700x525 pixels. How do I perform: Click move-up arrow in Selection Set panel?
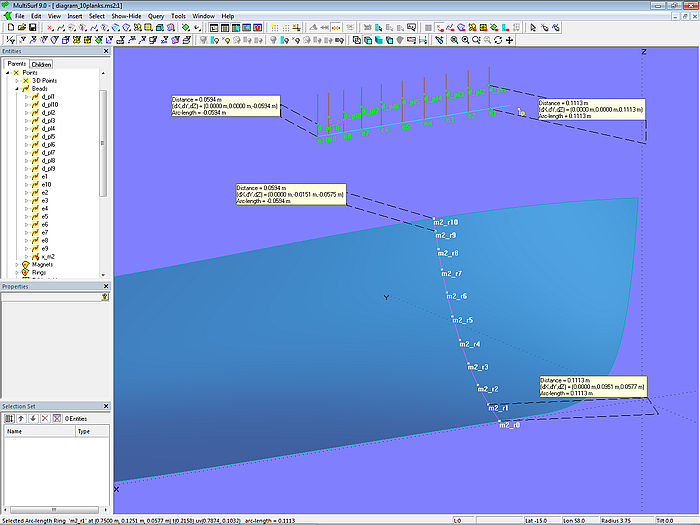point(19,418)
